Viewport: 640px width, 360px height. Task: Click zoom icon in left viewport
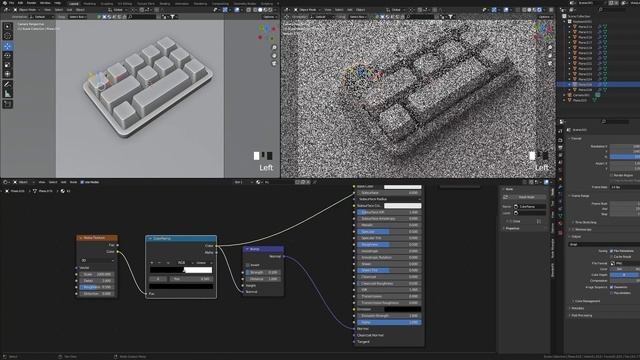pos(274,48)
